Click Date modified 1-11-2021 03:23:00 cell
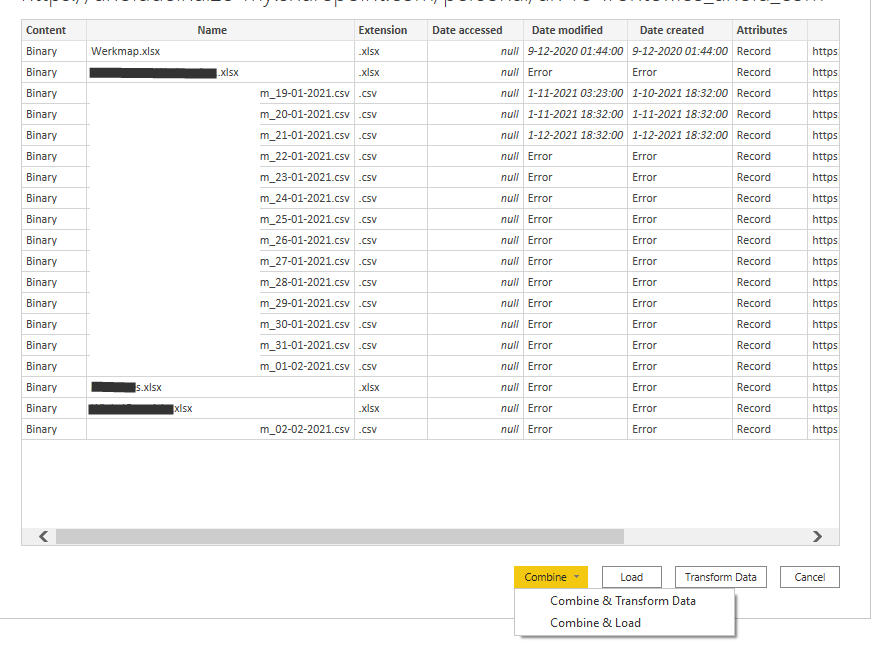 (x=575, y=93)
